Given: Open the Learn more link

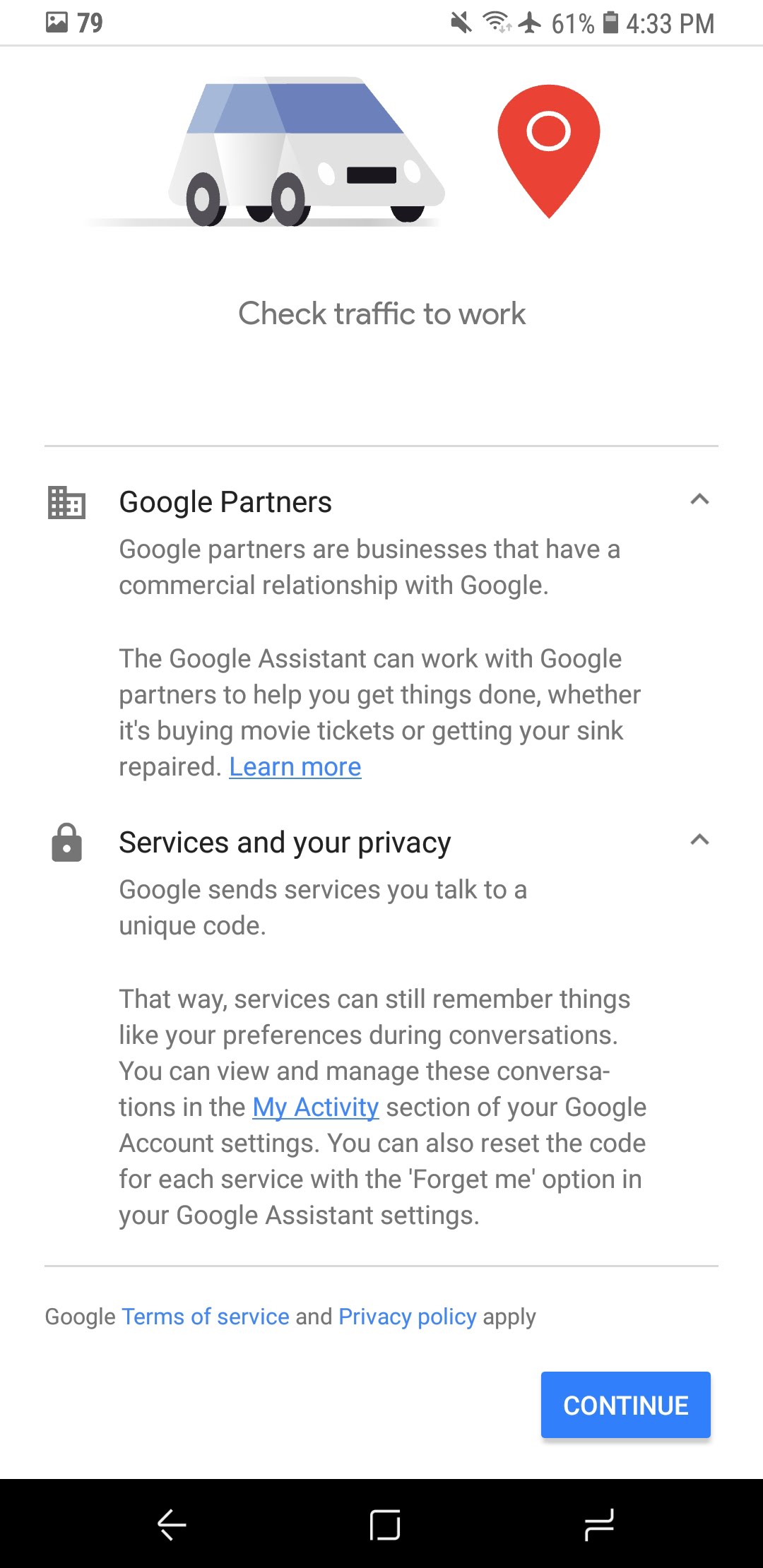Looking at the screenshot, I should tap(295, 766).
